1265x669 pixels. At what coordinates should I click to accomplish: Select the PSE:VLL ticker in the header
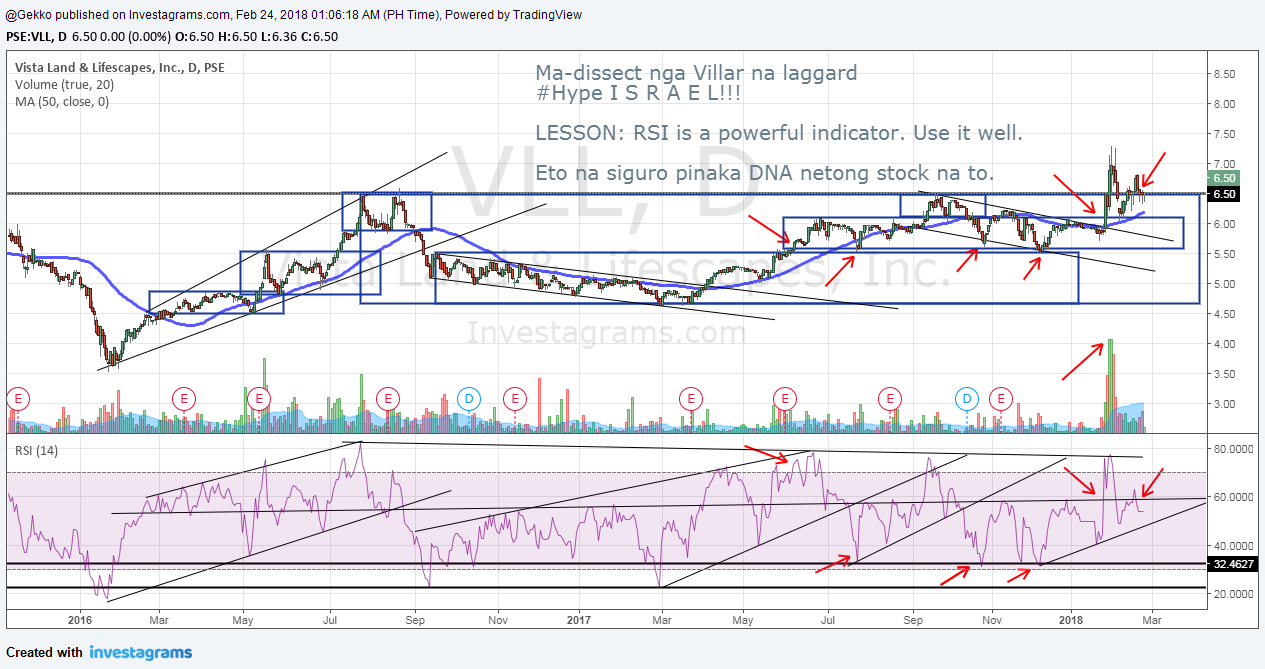pyautogui.click(x=28, y=35)
